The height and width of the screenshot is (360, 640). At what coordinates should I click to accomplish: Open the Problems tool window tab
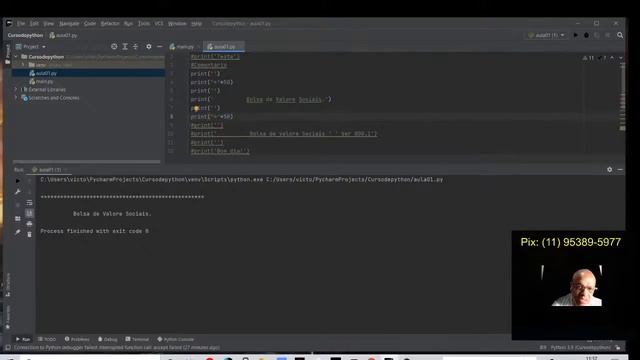pyautogui.click(x=77, y=339)
